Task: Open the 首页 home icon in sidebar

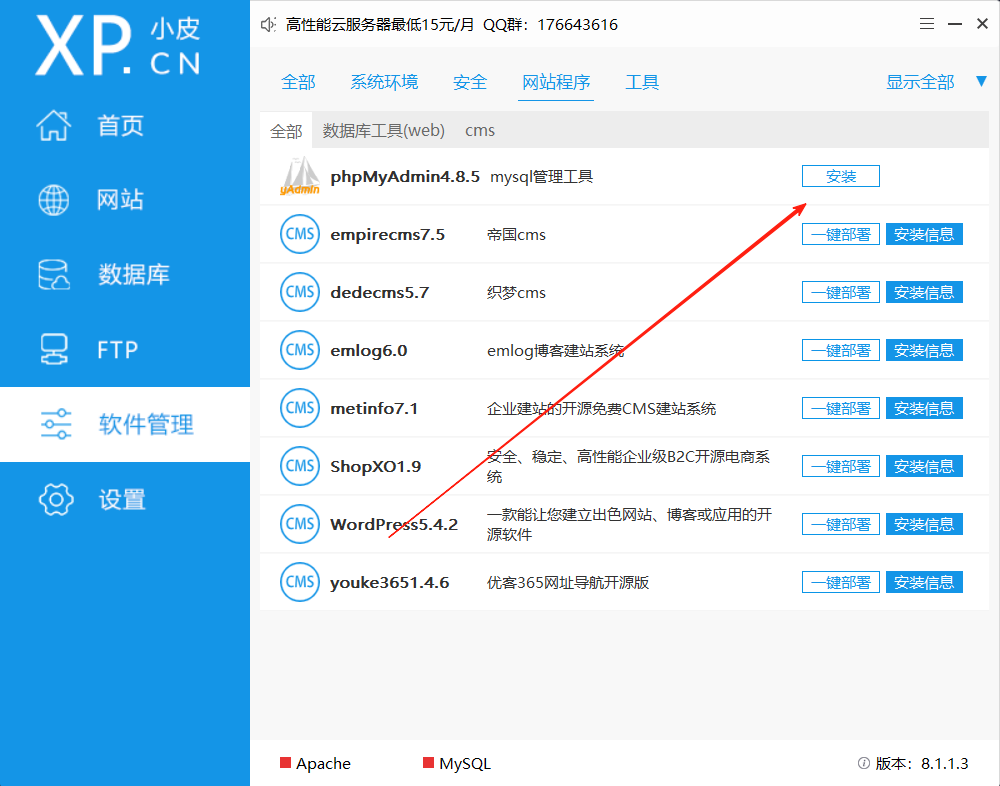Action: point(54,125)
